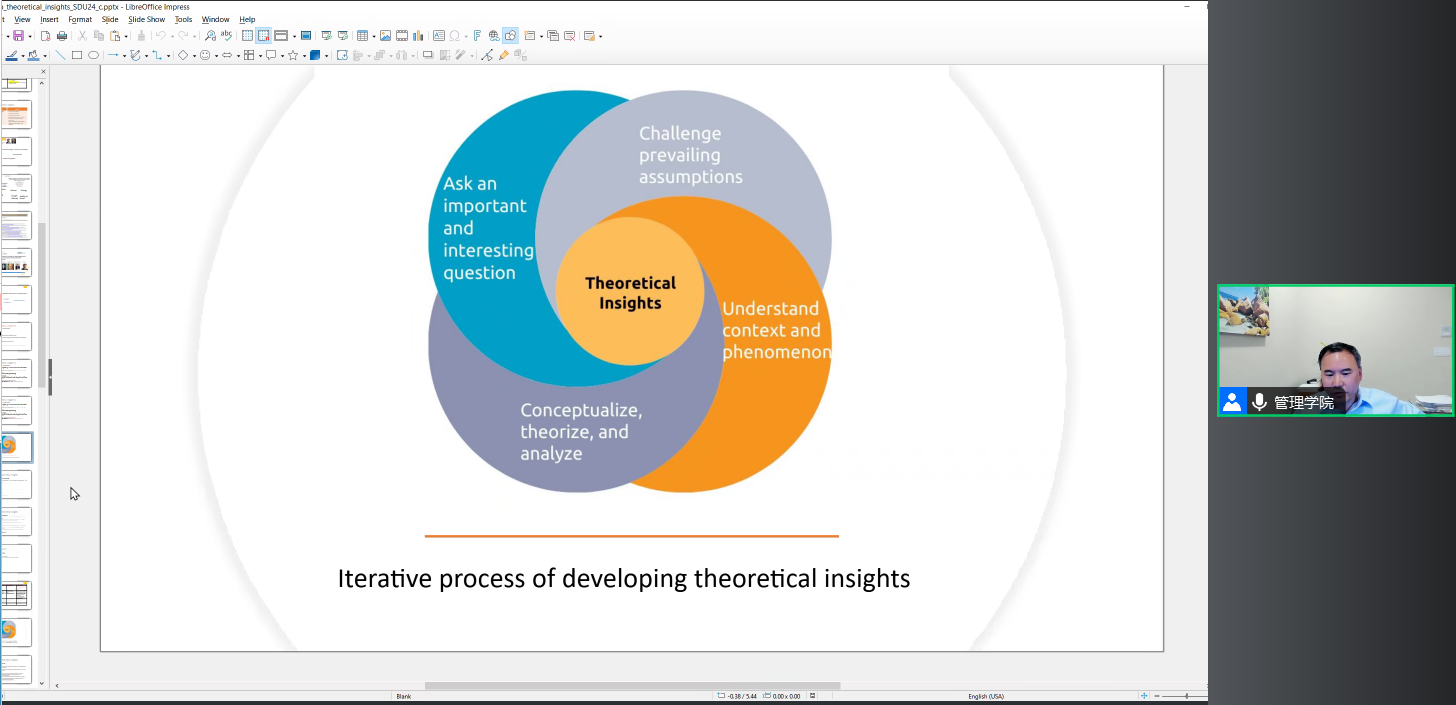Click the Print icon
Image resolution: width=1456 pixels, height=705 pixels.
[62, 36]
